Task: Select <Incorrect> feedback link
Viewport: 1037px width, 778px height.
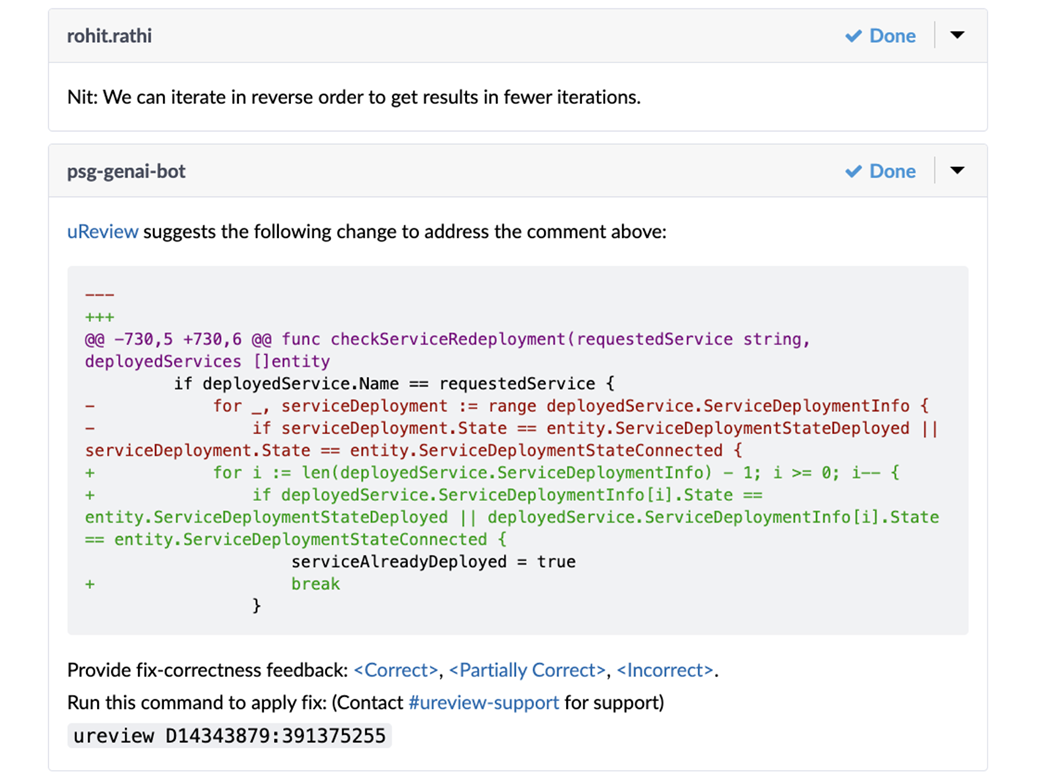Action: pos(665,670)
